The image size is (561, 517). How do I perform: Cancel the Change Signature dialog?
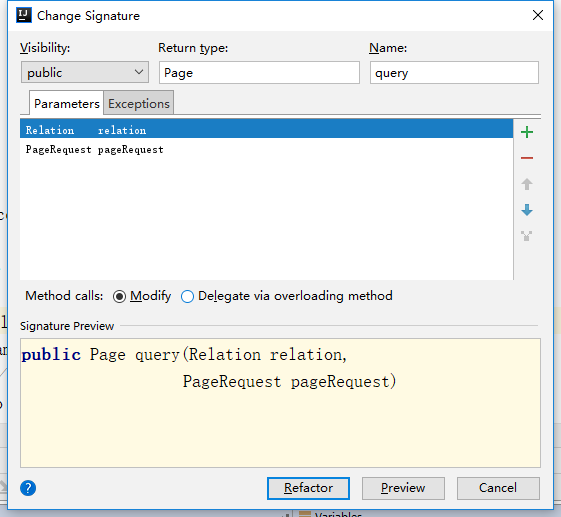click(x=498, y=488)
